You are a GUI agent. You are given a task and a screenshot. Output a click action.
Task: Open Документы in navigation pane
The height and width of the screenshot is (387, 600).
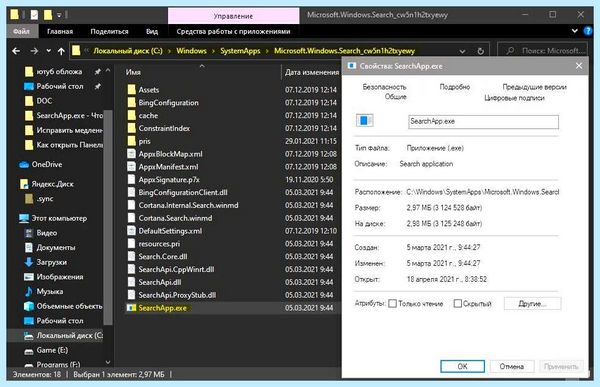pyautogui.click(x=56, y=247)
